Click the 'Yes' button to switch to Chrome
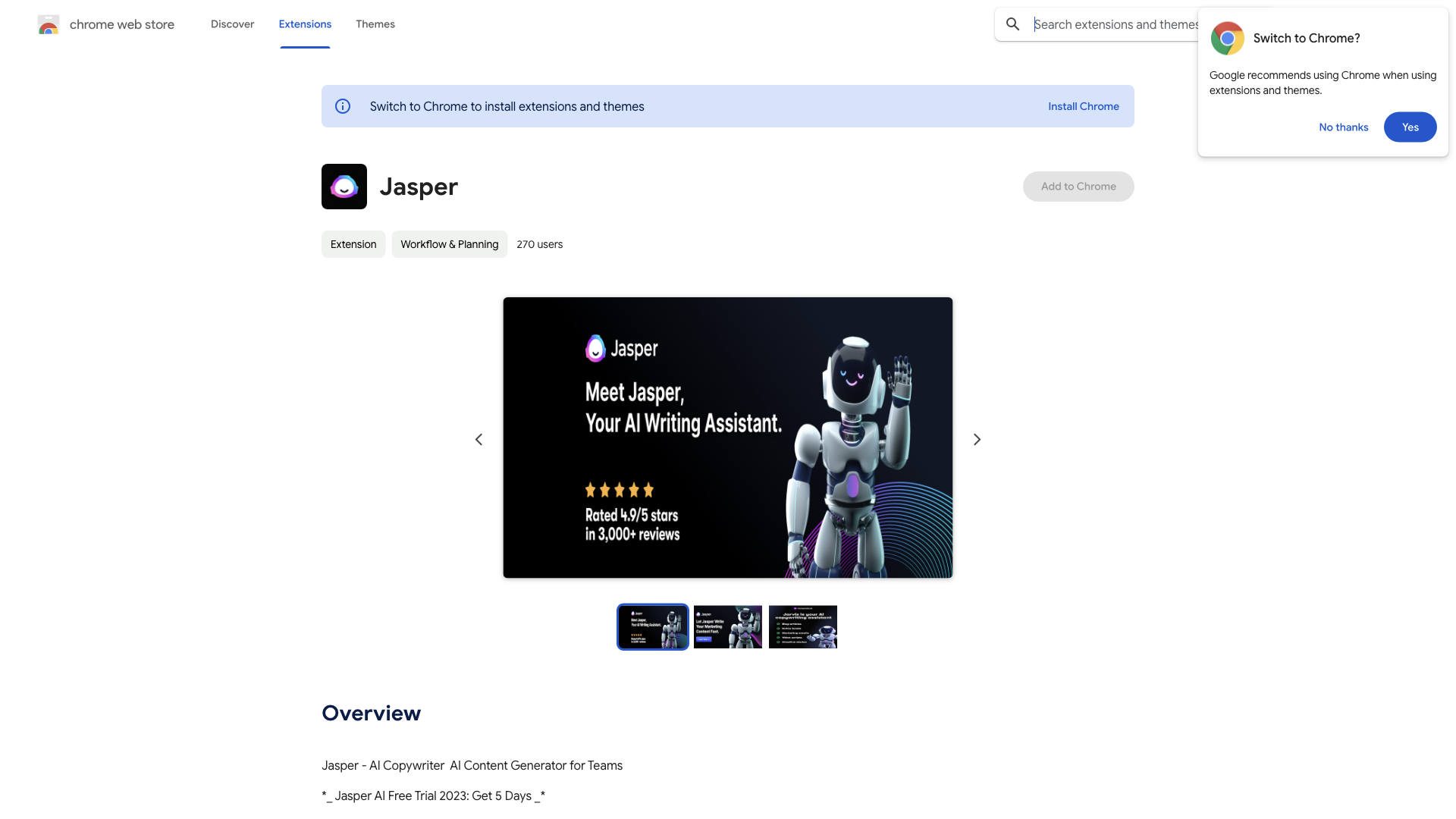Image resolution: width=1456 pixels, height=819 pixels. [1410, 127]
